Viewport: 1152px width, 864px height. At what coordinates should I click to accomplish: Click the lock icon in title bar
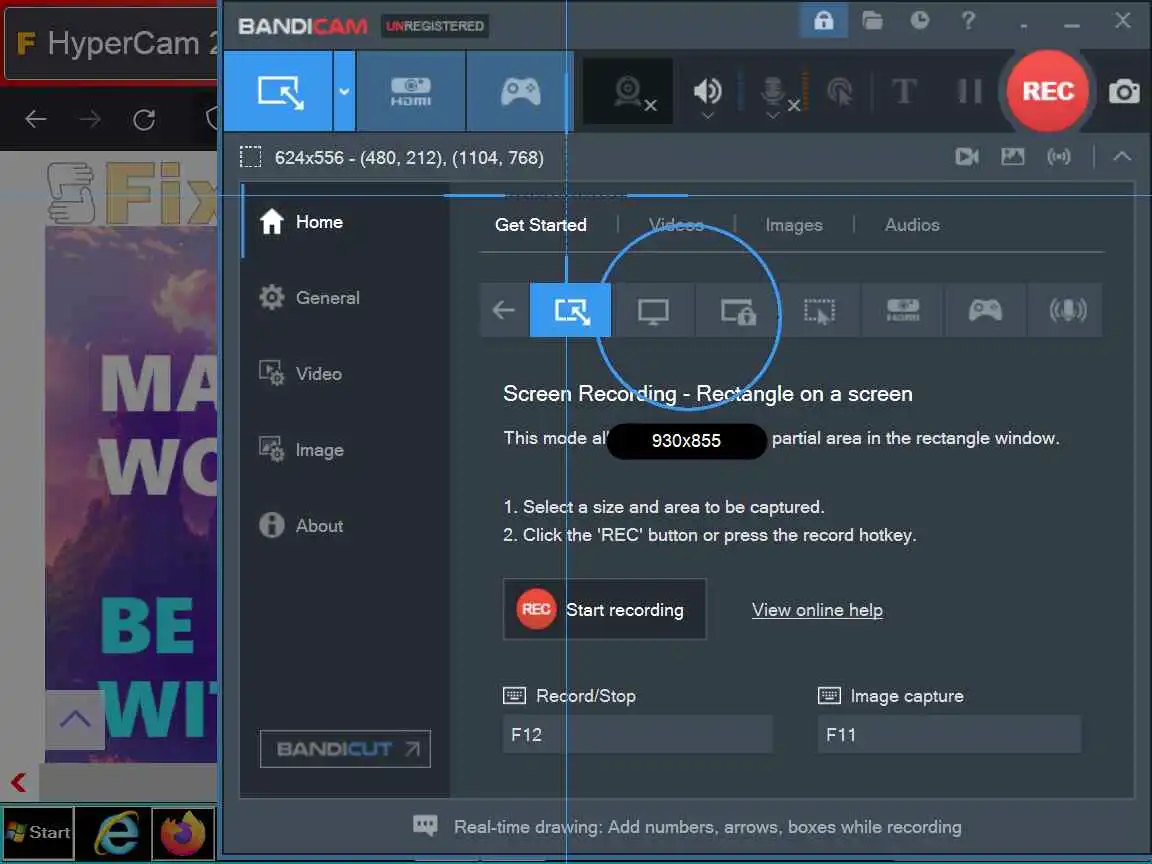click(824, 20)
